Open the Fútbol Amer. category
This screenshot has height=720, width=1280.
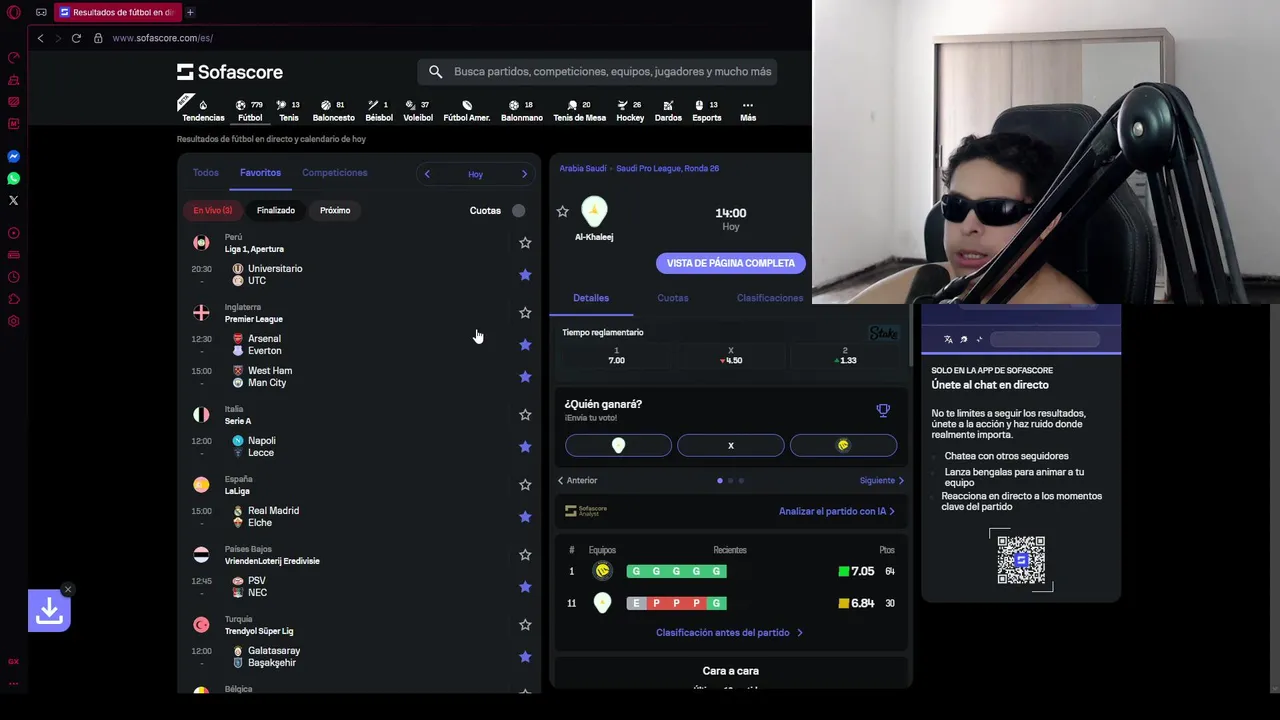tap(467, 110)
